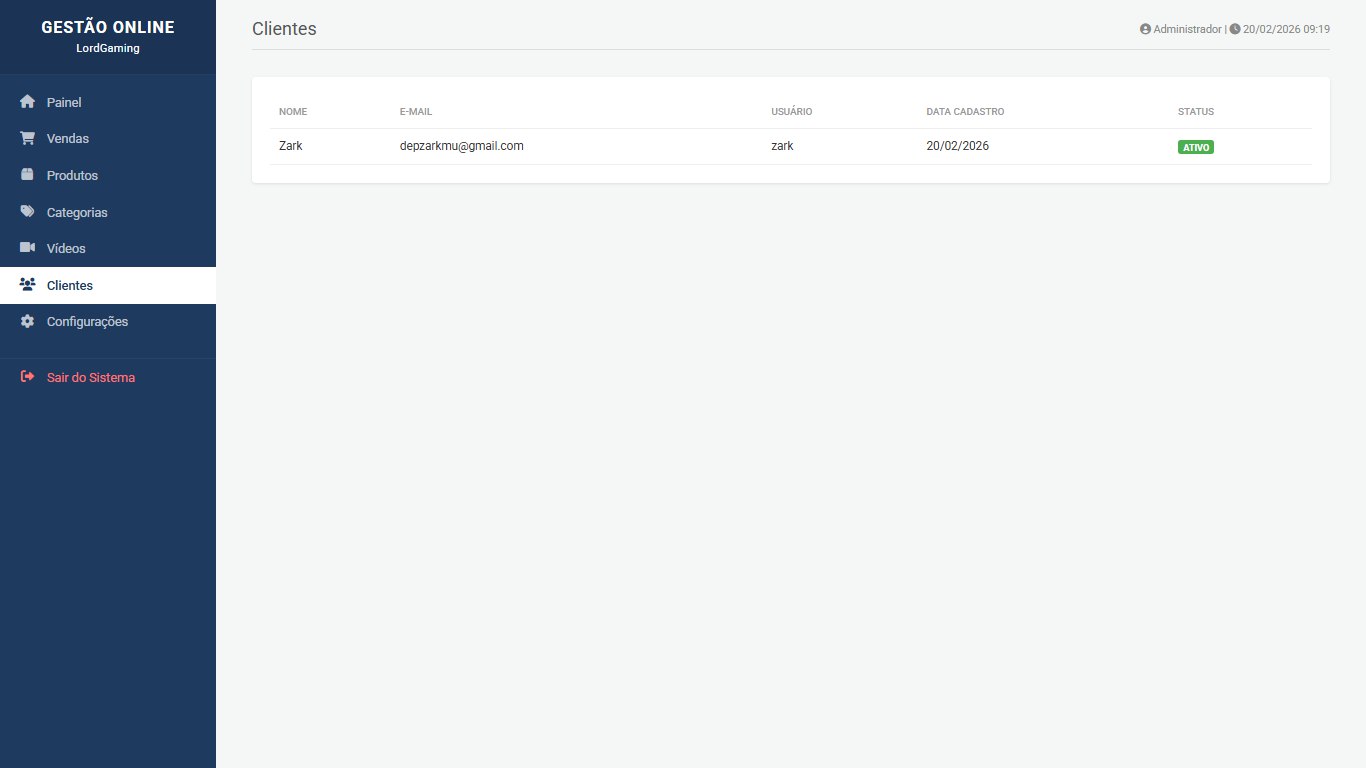Click the clock icon beside the date

[x=1235, y=29]
